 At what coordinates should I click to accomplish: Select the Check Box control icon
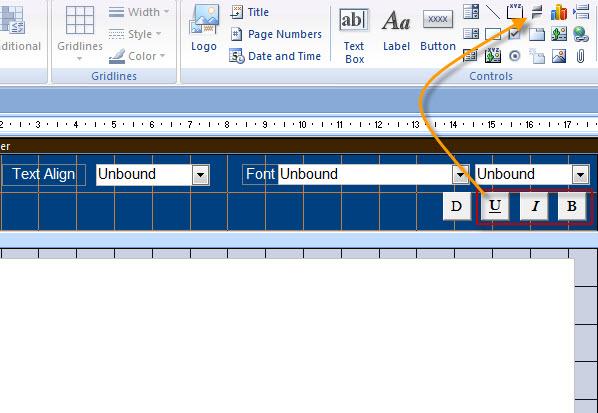coord(514,34)
